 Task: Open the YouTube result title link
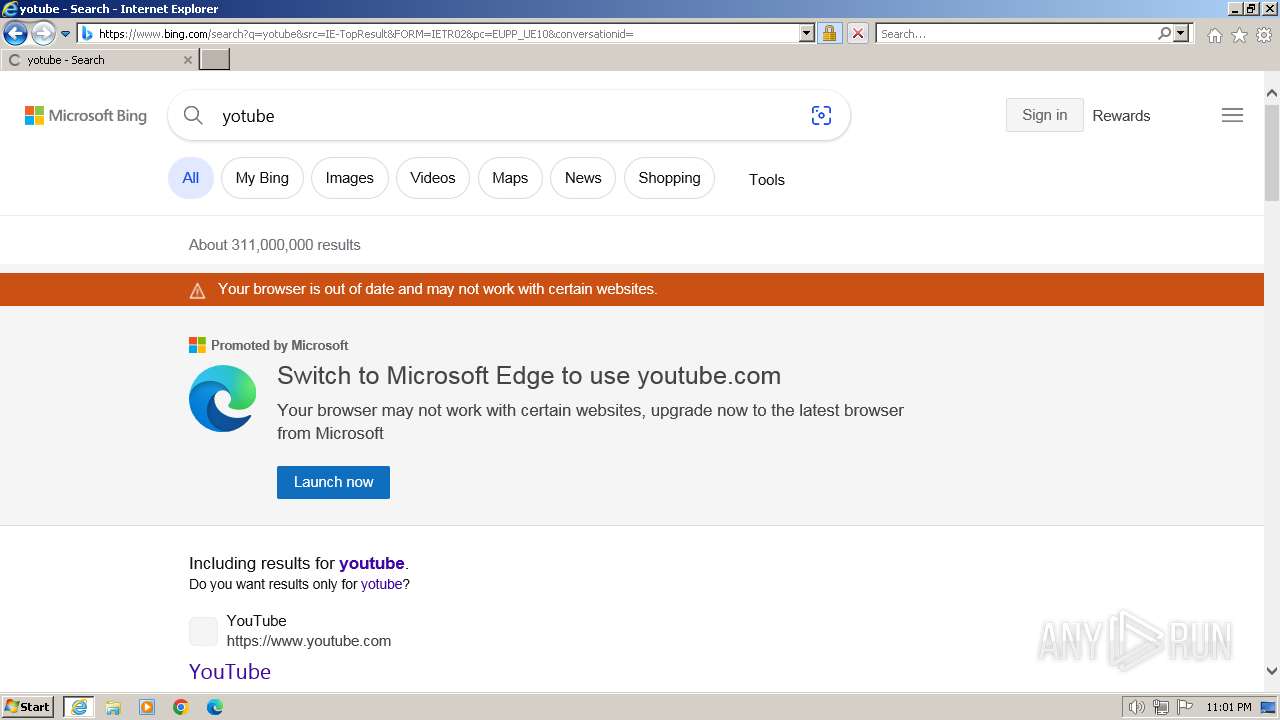(230, 672)
